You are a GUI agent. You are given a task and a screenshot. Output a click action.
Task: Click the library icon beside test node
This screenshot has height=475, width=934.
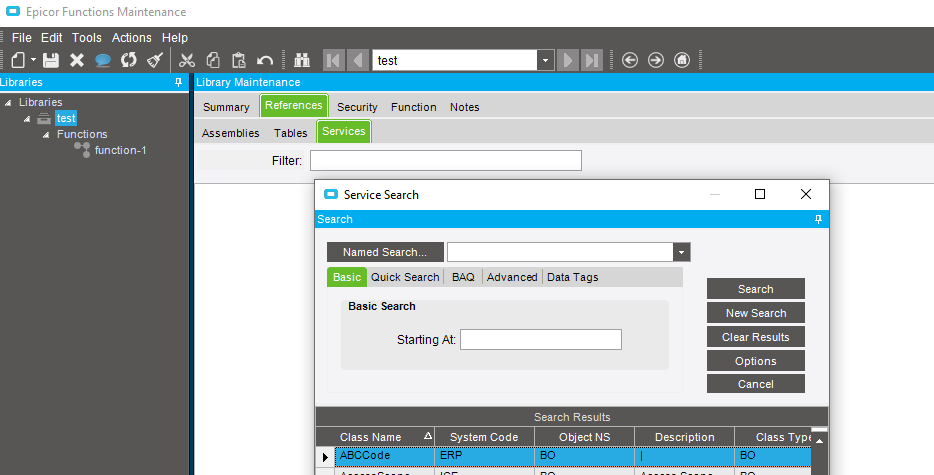tap(43, 119)
